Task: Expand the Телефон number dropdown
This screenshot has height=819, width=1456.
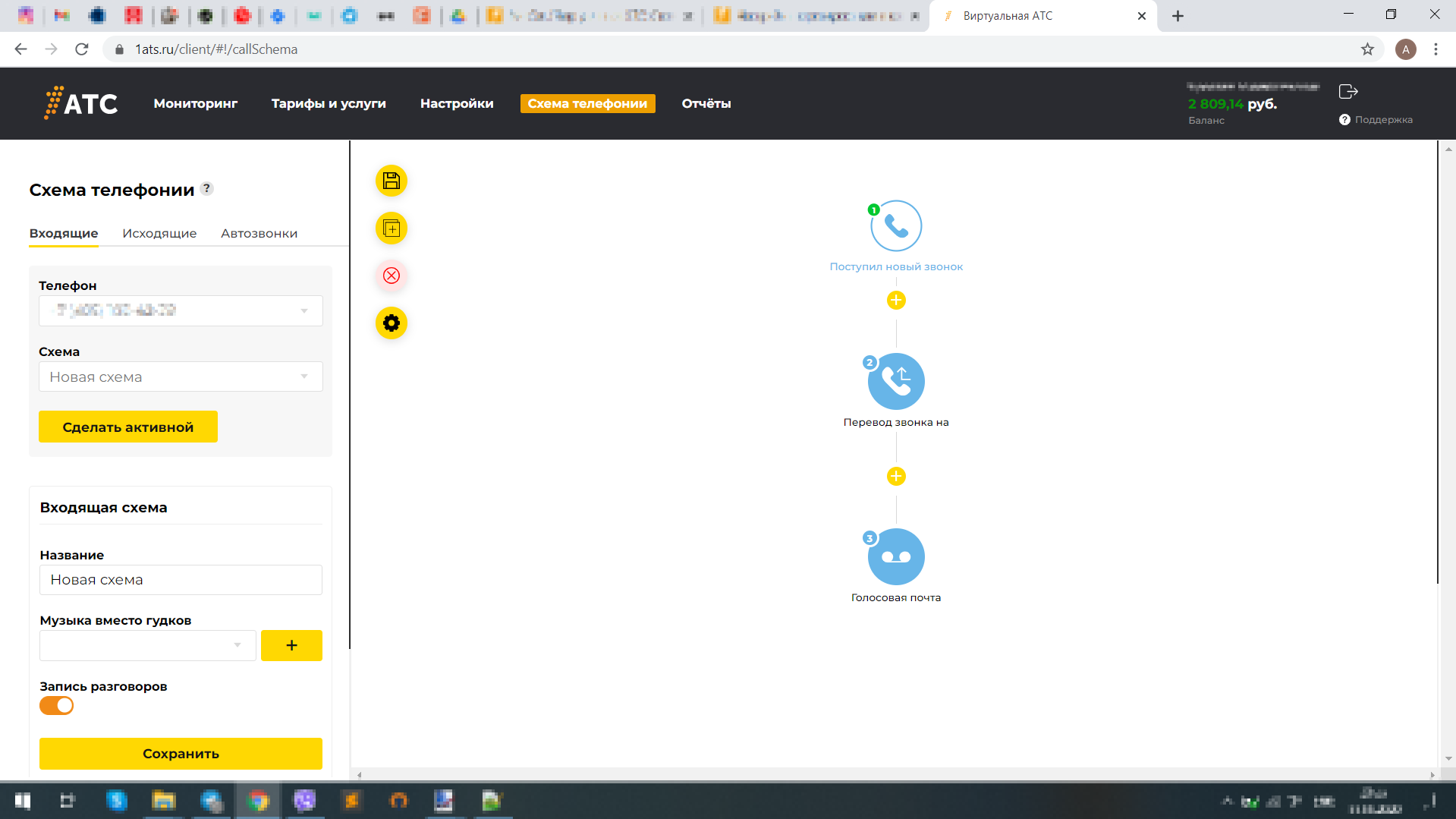Action: [x=181, y=310]
